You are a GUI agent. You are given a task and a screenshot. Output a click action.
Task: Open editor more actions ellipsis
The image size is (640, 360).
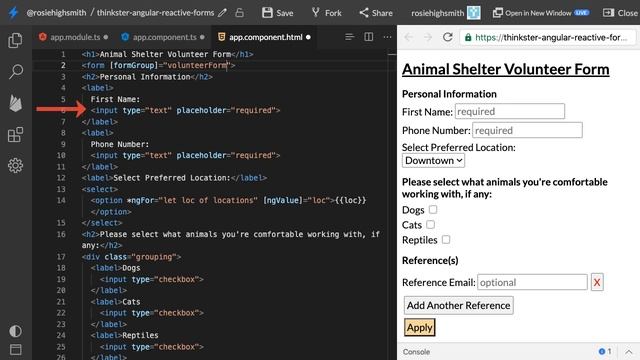[387, 37]
